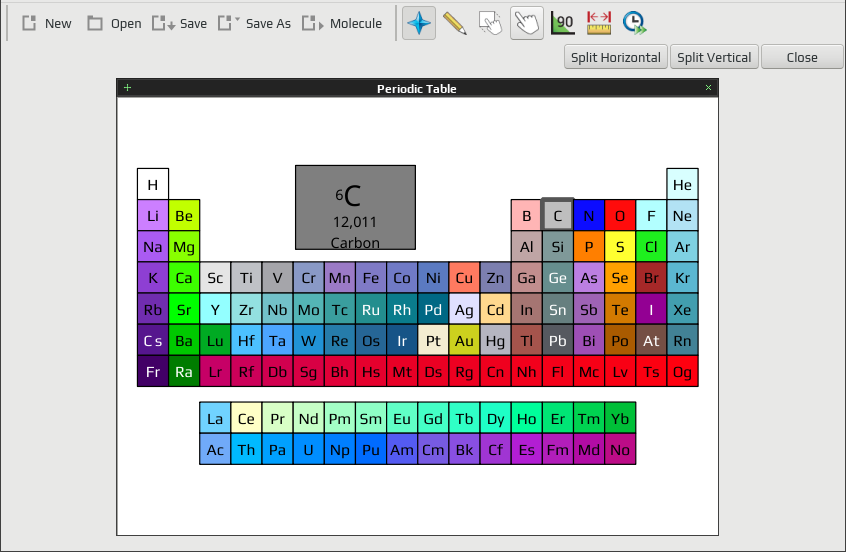
Task: Pick Lead Pb element cell
Action: [558, 340]
